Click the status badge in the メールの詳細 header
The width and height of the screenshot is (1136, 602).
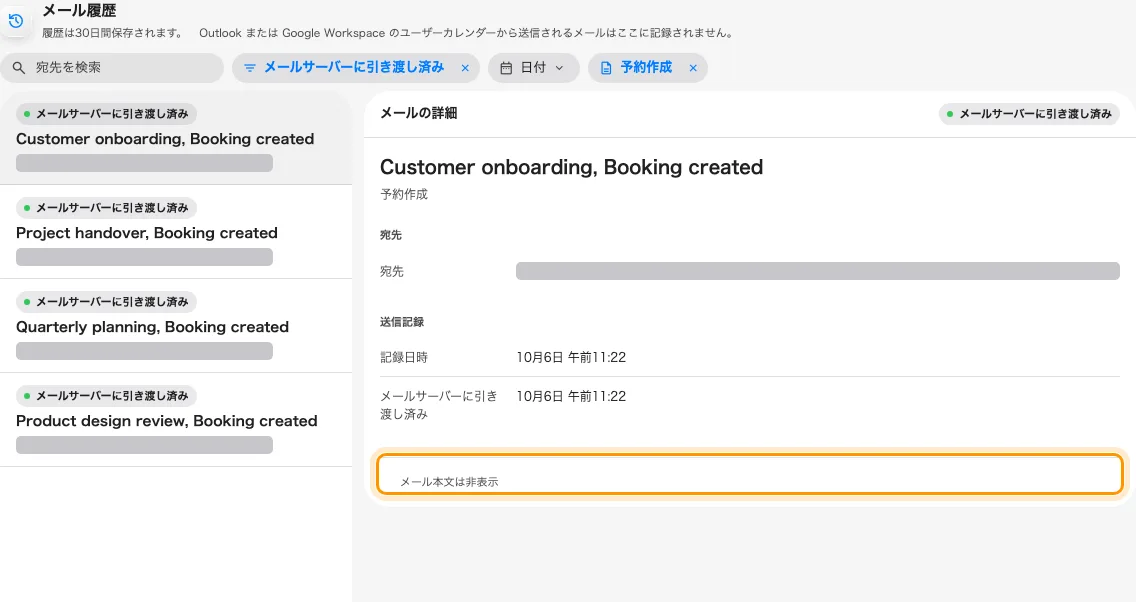[1030, 114]
